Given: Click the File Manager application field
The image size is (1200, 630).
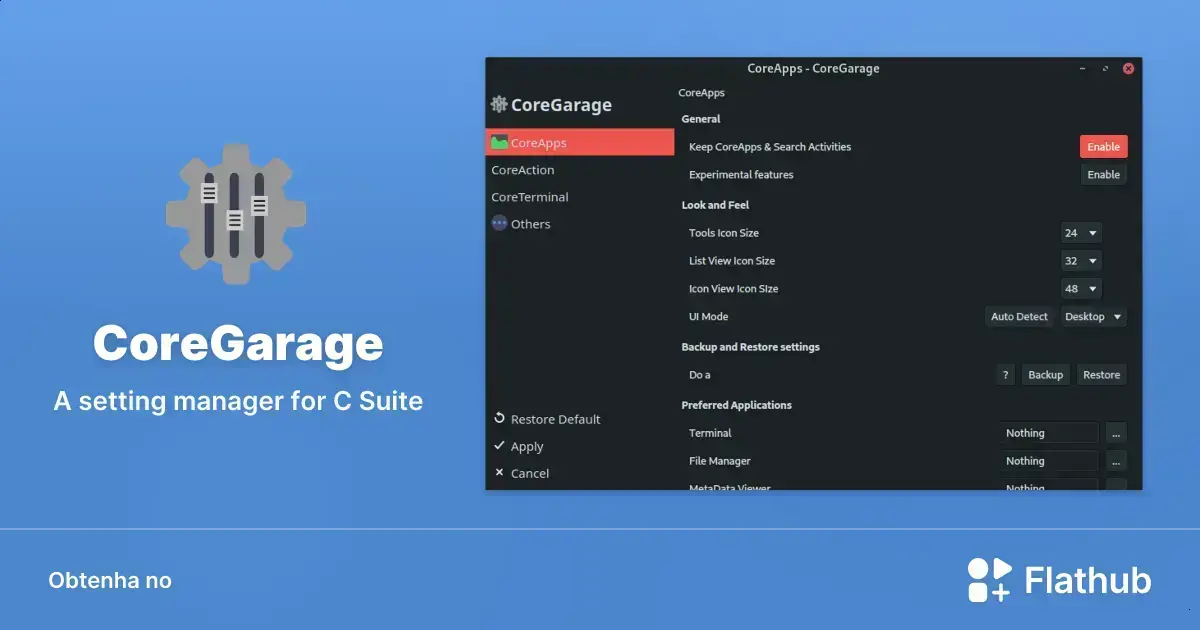Looking at the screenshot, I should [1049, 461].
